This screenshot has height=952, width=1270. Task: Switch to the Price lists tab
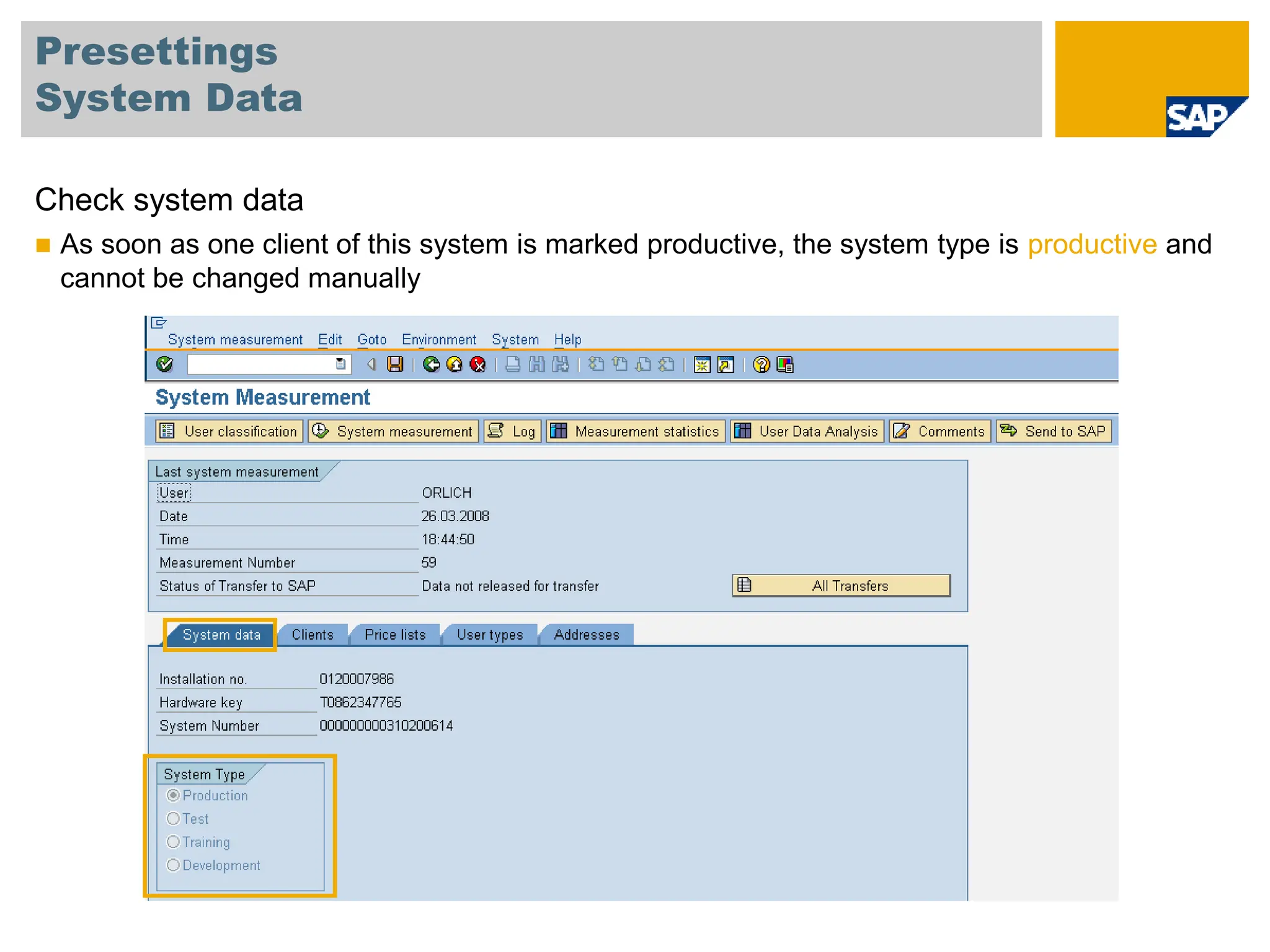395,635
